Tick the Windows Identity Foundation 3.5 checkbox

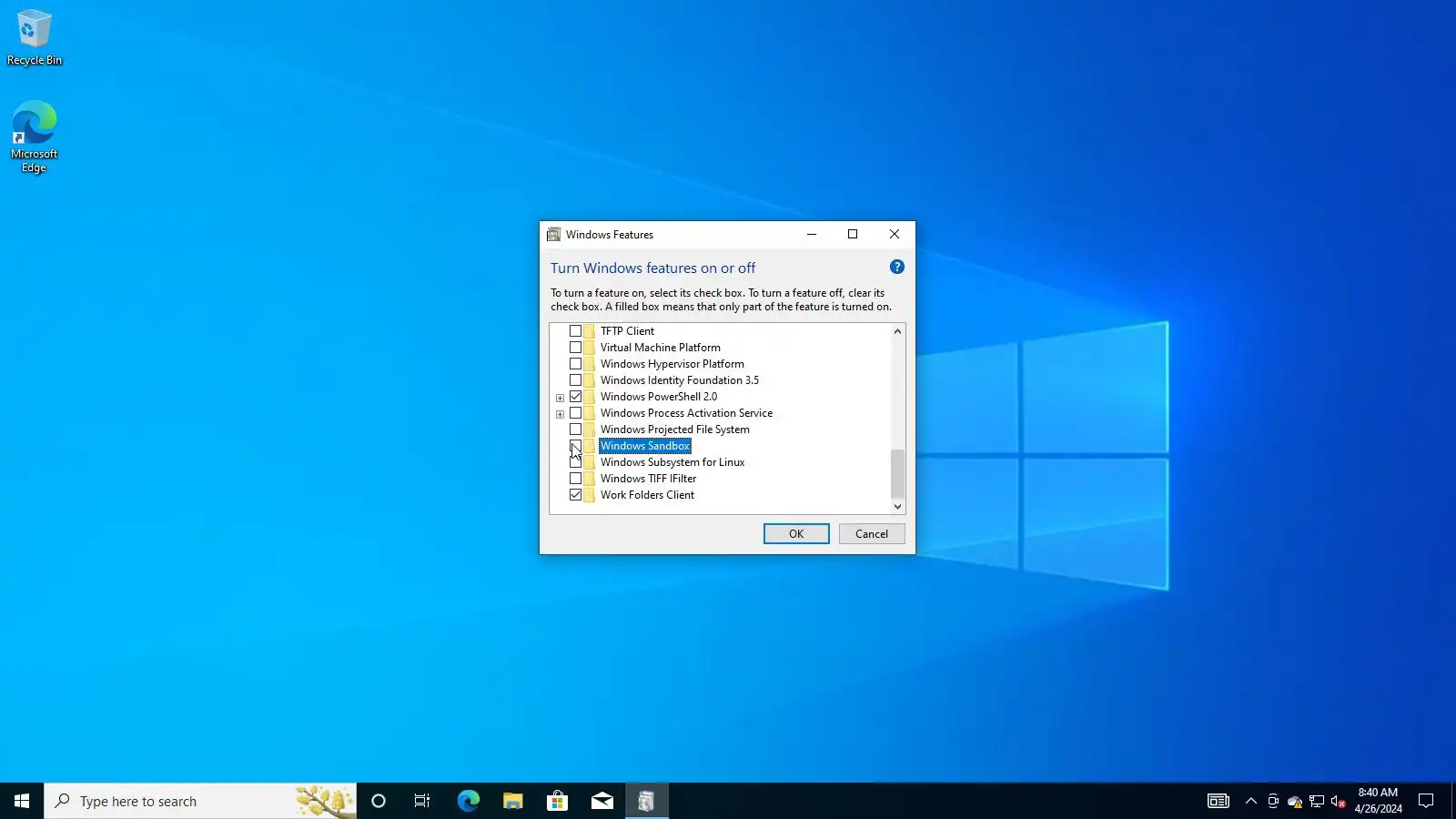(x=575, y=380)
